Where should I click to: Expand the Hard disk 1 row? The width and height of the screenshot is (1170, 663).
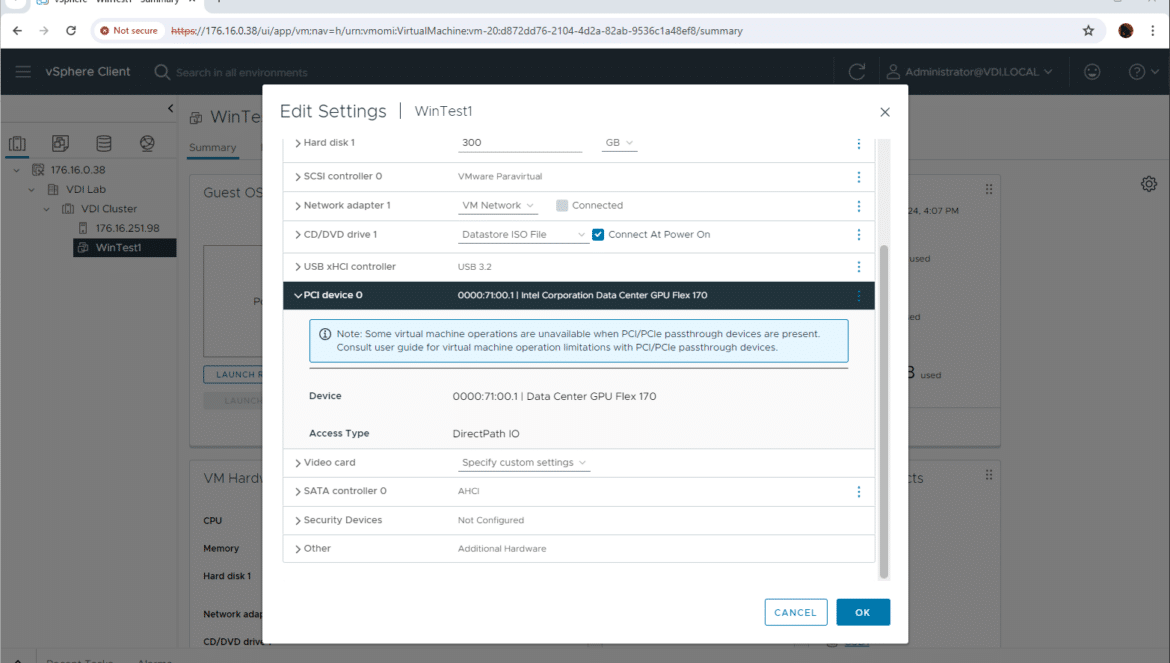point(298,143)
